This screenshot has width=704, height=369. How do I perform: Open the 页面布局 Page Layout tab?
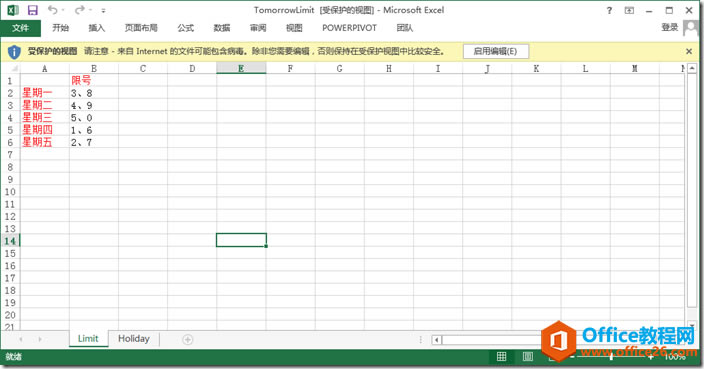pos(141,28)
